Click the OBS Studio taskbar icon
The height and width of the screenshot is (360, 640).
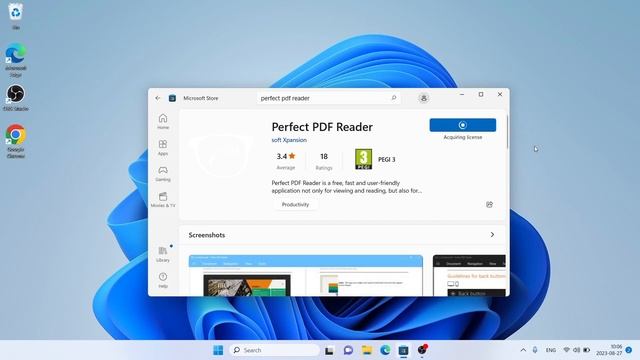pos(422,350)
